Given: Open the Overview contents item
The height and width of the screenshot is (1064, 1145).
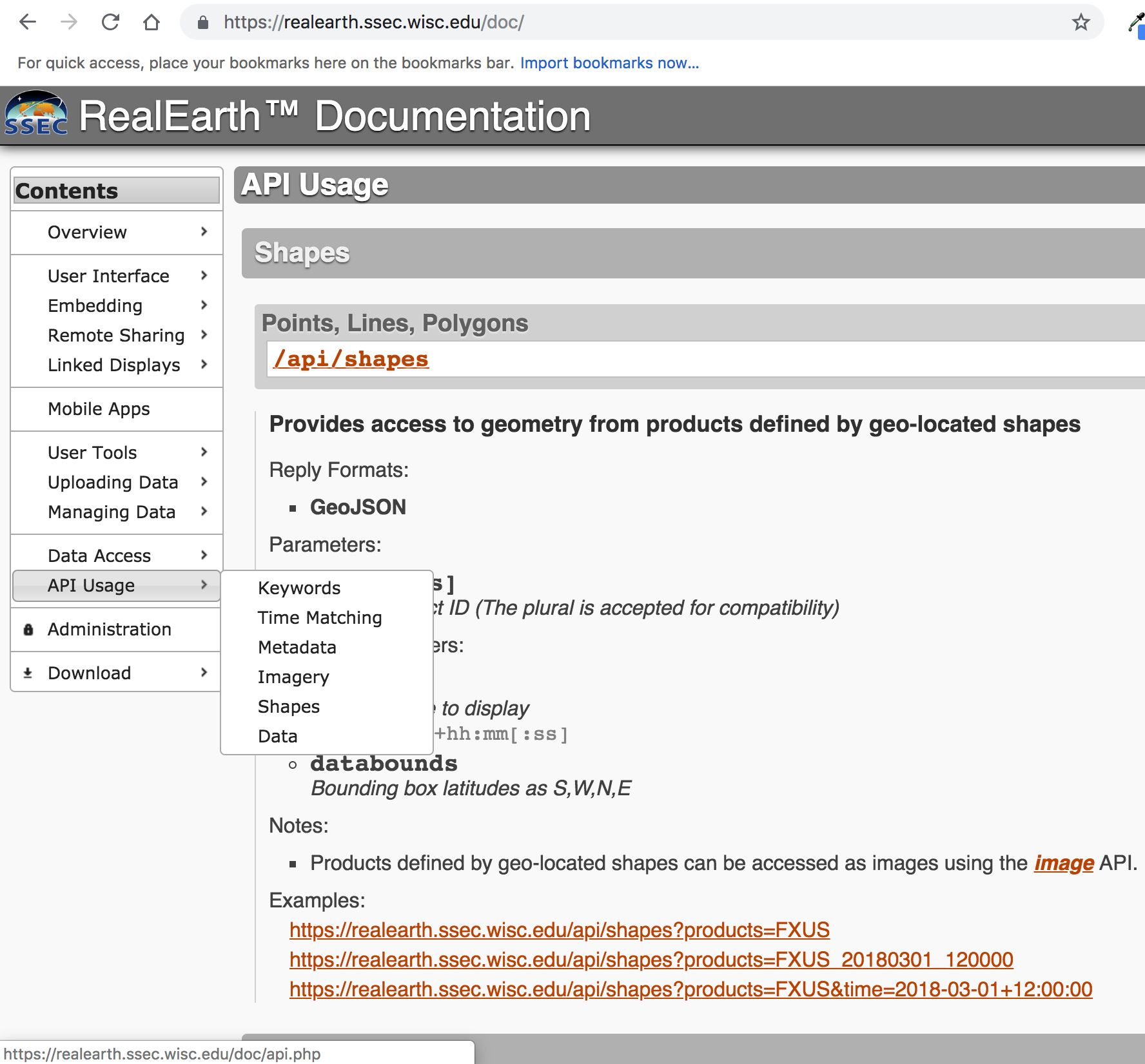Looking at the screenshot, I should tap(117, 233).
